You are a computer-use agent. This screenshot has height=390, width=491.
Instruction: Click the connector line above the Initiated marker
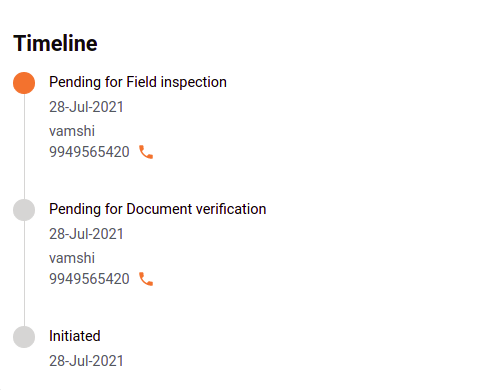coord(24,273)
